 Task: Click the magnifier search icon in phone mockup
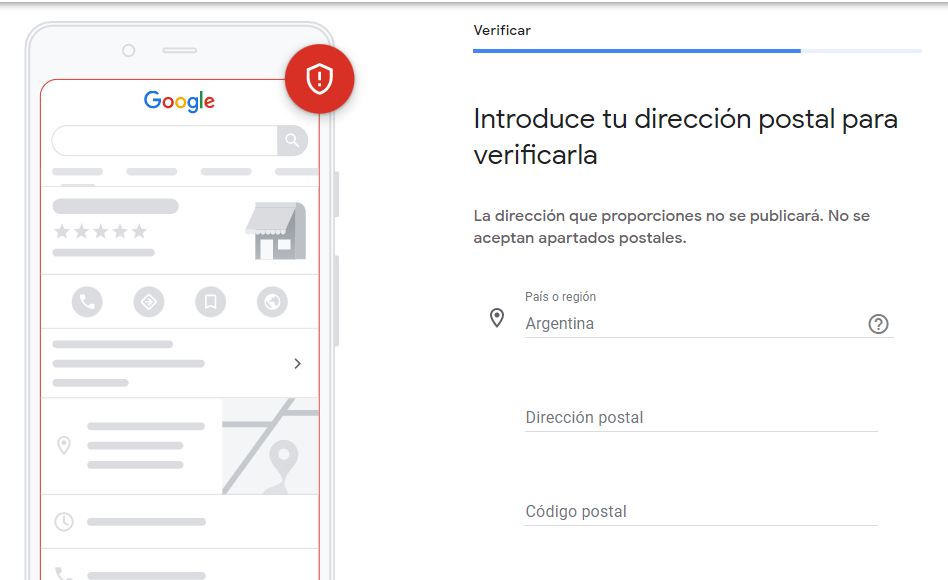point(292,140)
